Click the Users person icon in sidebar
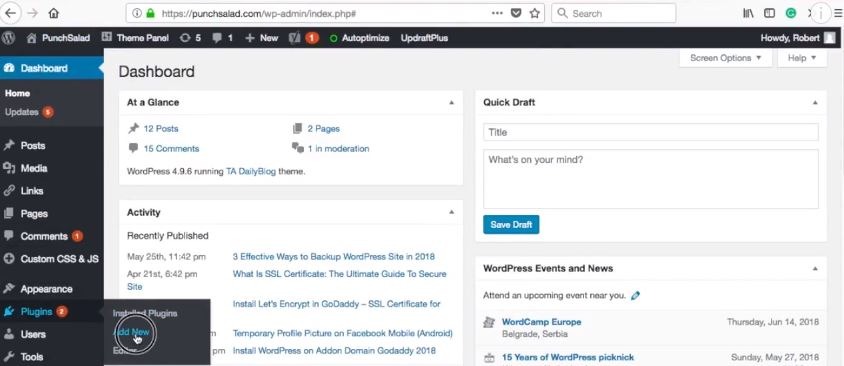This screenshot has height=366, width=844. [x=9, y=334]
